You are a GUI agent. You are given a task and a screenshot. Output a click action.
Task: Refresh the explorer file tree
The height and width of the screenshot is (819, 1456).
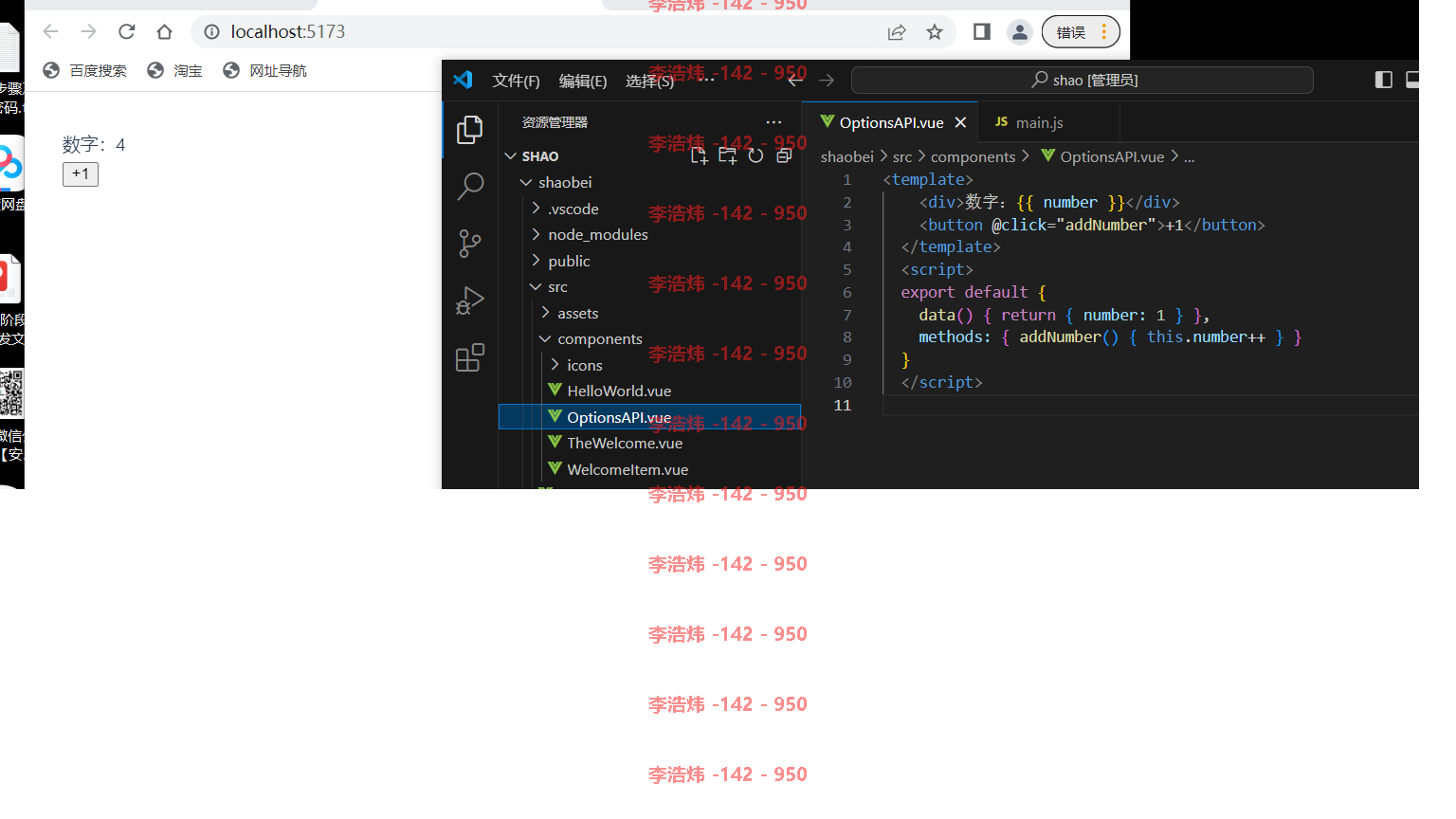[755, 156]
